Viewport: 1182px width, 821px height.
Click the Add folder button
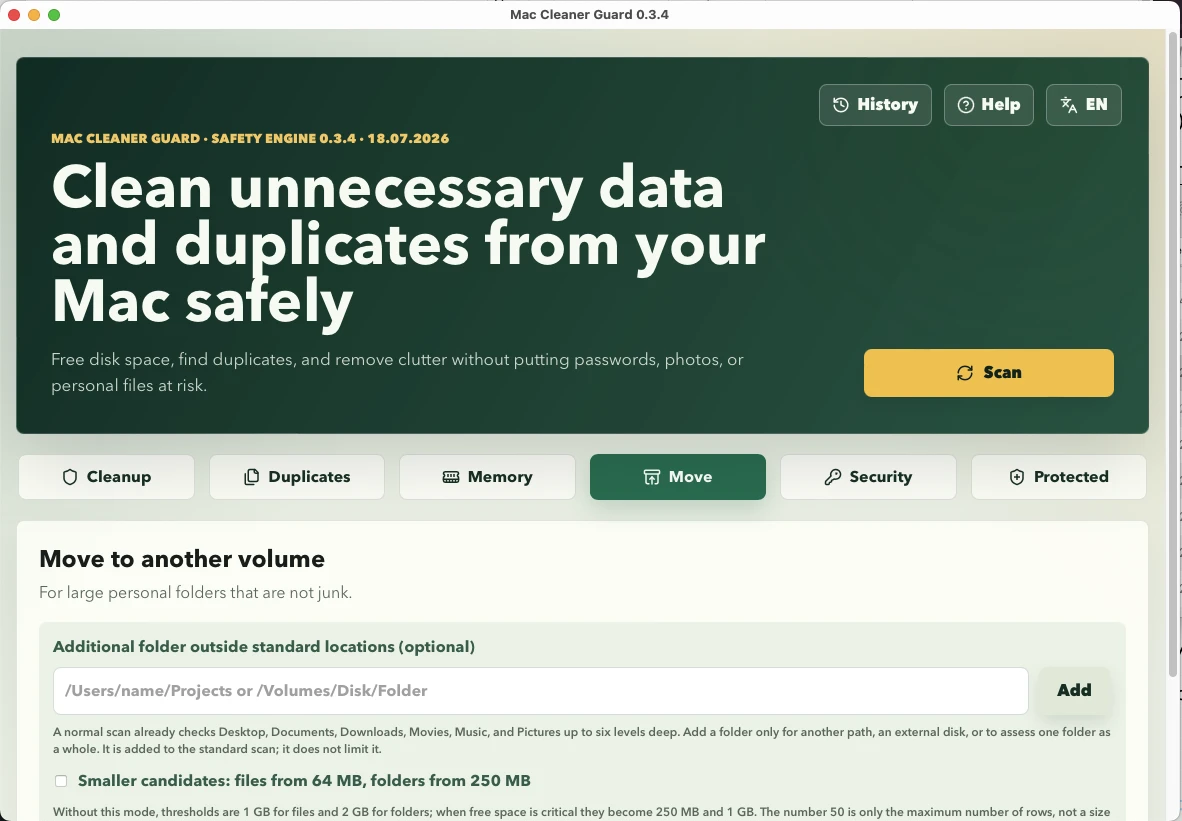[1074, 691]
